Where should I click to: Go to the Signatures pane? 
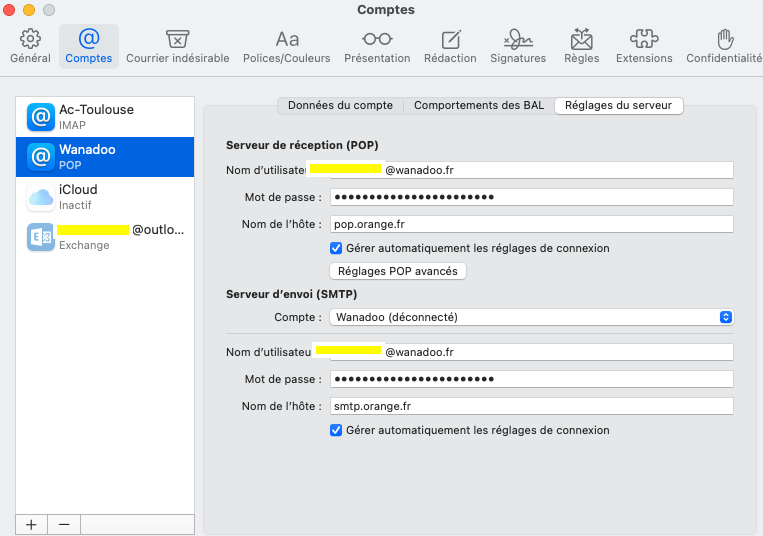pyautogui.click(x=518, y=46)
